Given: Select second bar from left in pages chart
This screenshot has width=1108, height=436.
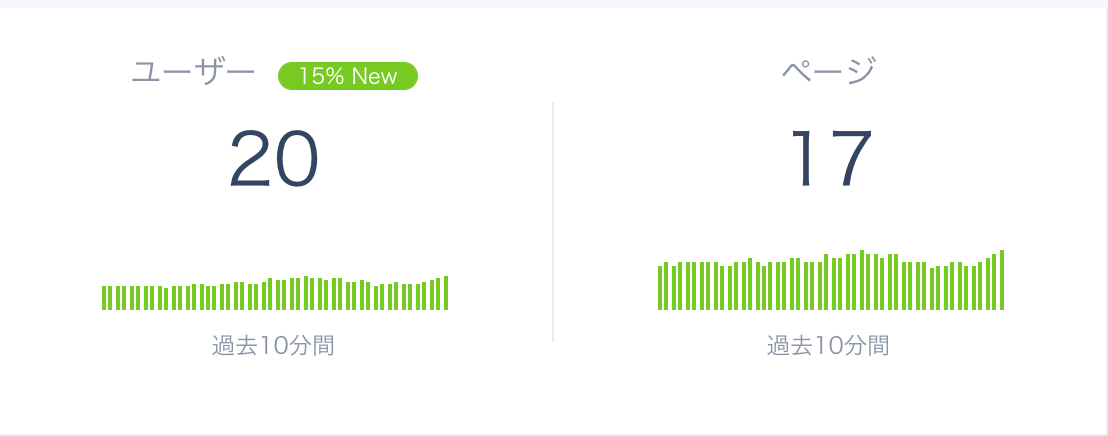Looking at the screenshot, I should 667,286.
